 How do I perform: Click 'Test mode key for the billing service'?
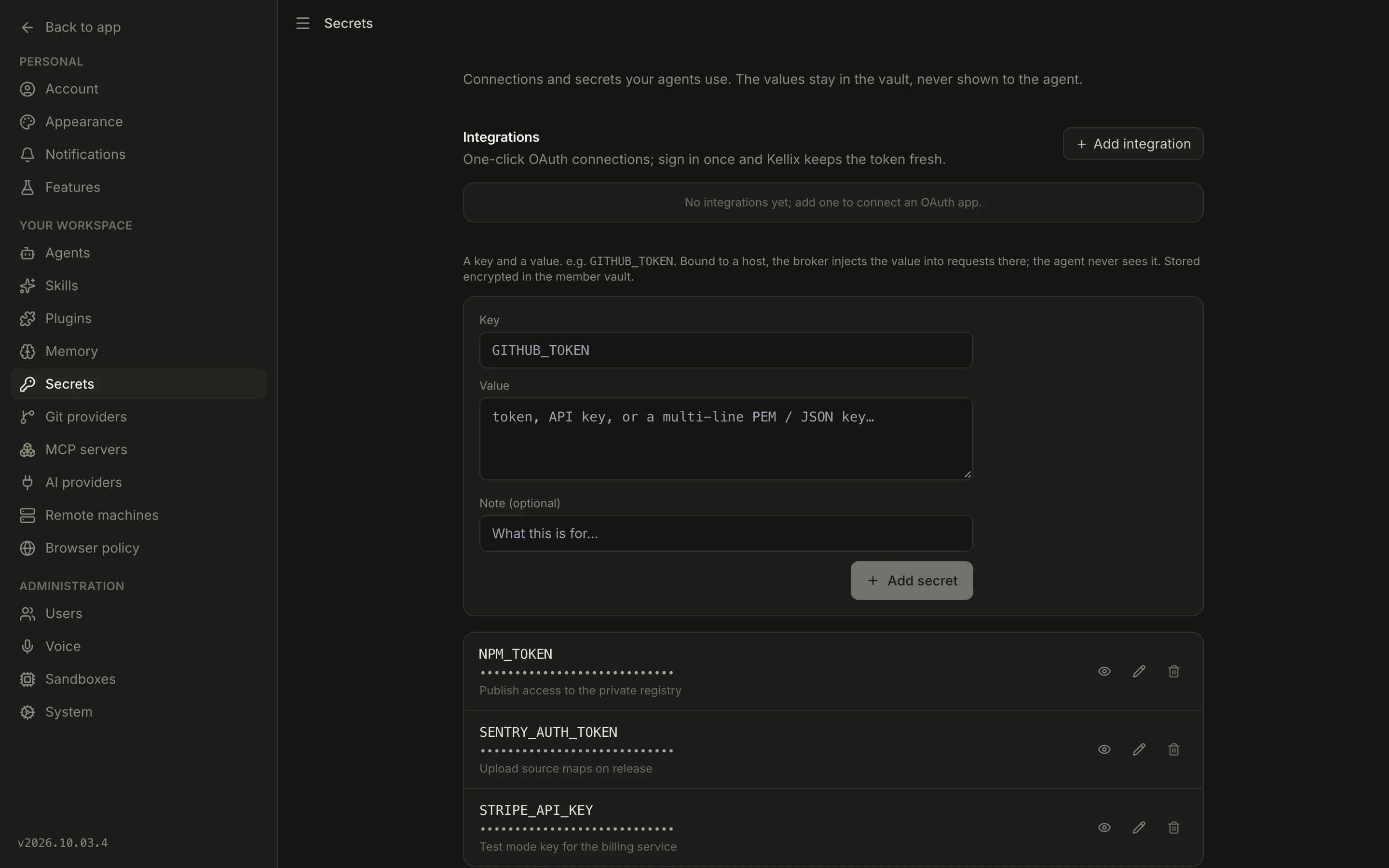pyautogui.click(x=578, y=846)
